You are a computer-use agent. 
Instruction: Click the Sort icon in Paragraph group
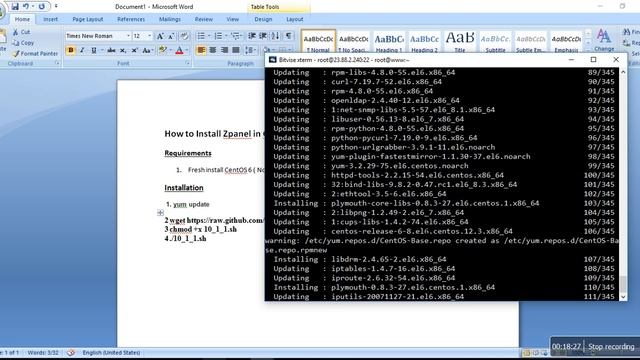[276, 36]
